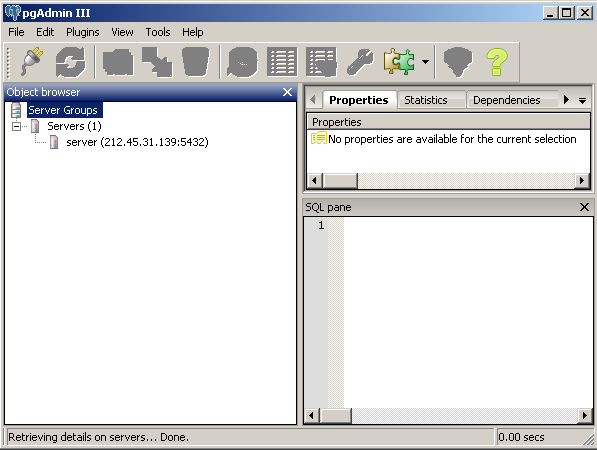
Task: Collapse the Servers (1) tree node
Action: (16, 126)
